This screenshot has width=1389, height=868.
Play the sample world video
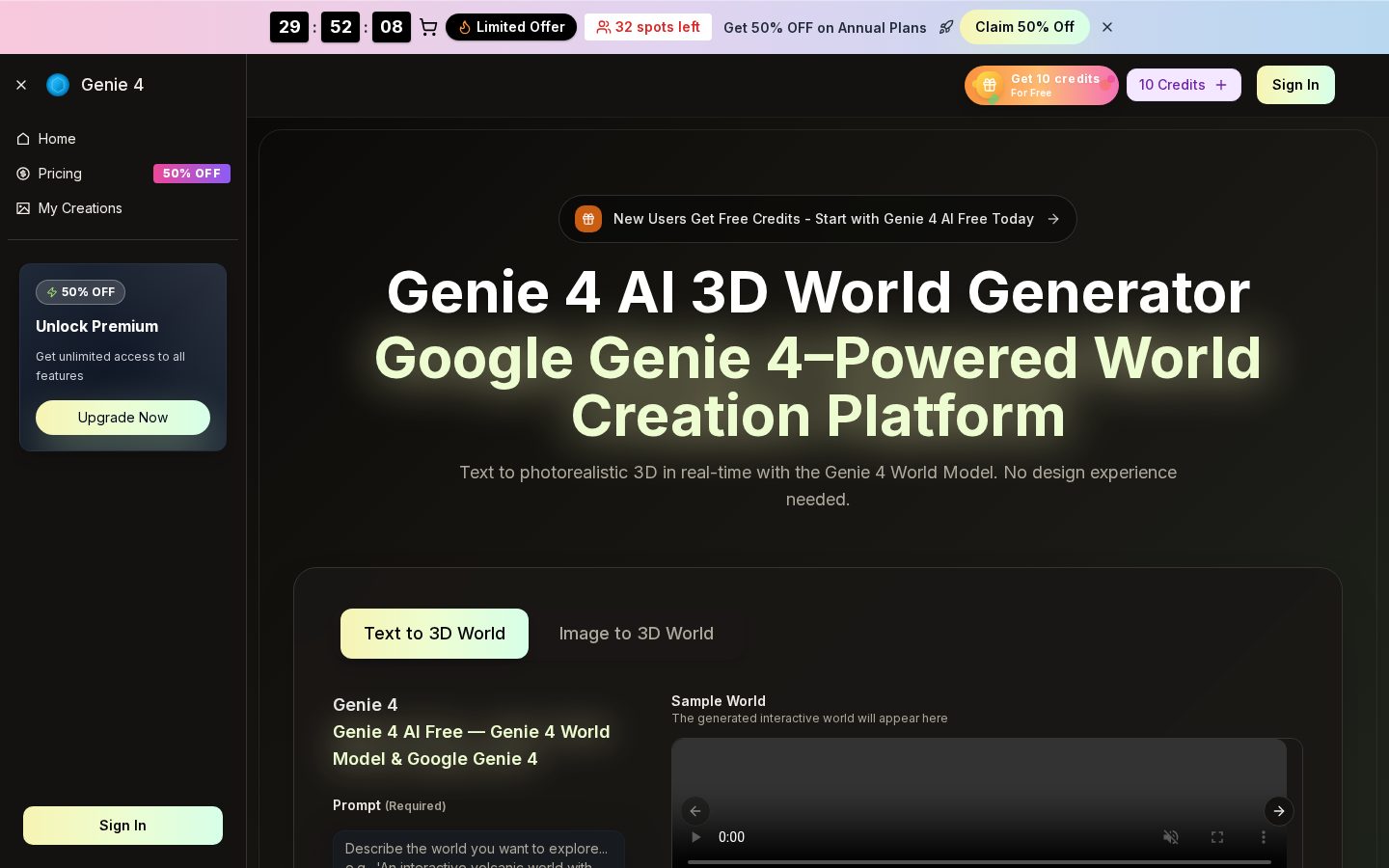[x=695, y=837]
